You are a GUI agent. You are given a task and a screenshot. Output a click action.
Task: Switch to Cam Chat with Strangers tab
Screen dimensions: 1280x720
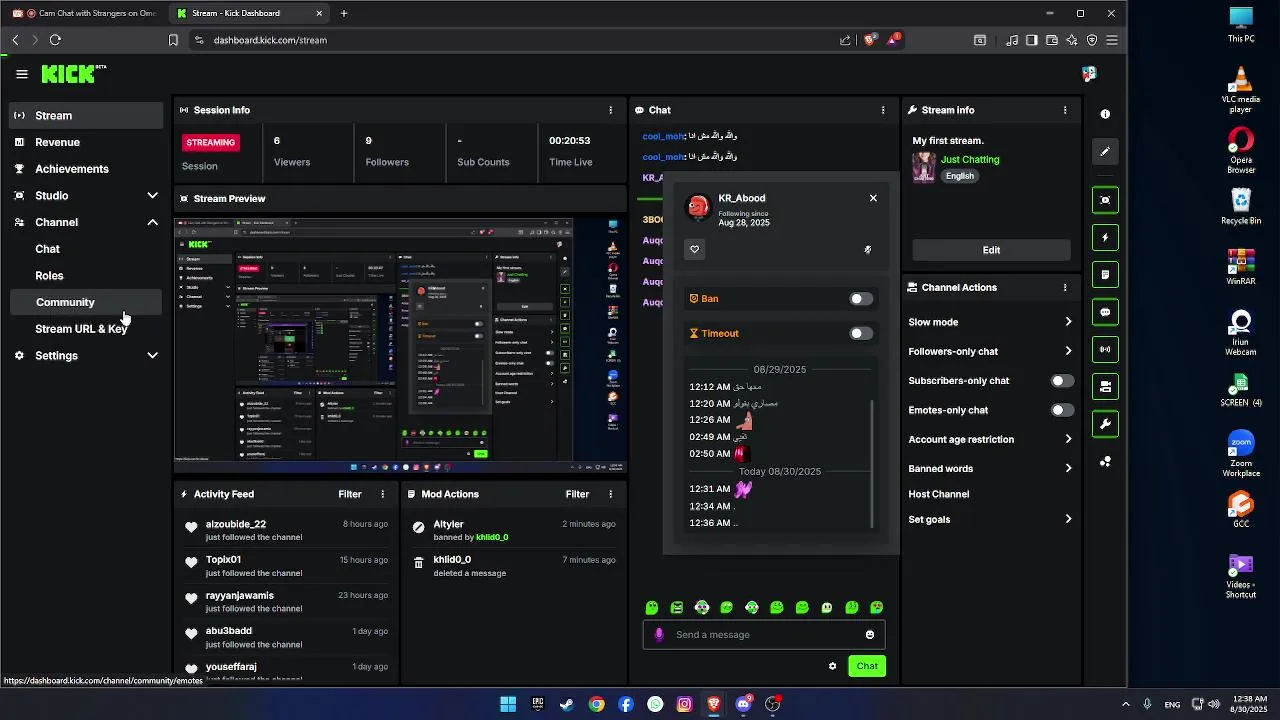pyautogui.click(x=84, y=13)
